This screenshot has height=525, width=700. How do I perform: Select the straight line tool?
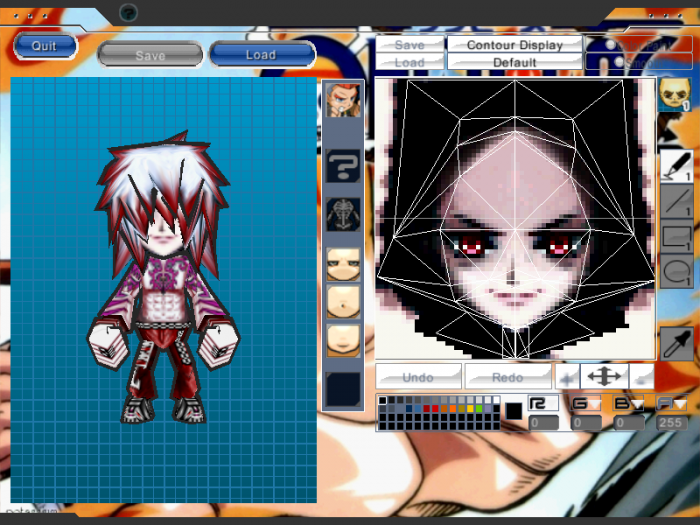pos(676,201)
